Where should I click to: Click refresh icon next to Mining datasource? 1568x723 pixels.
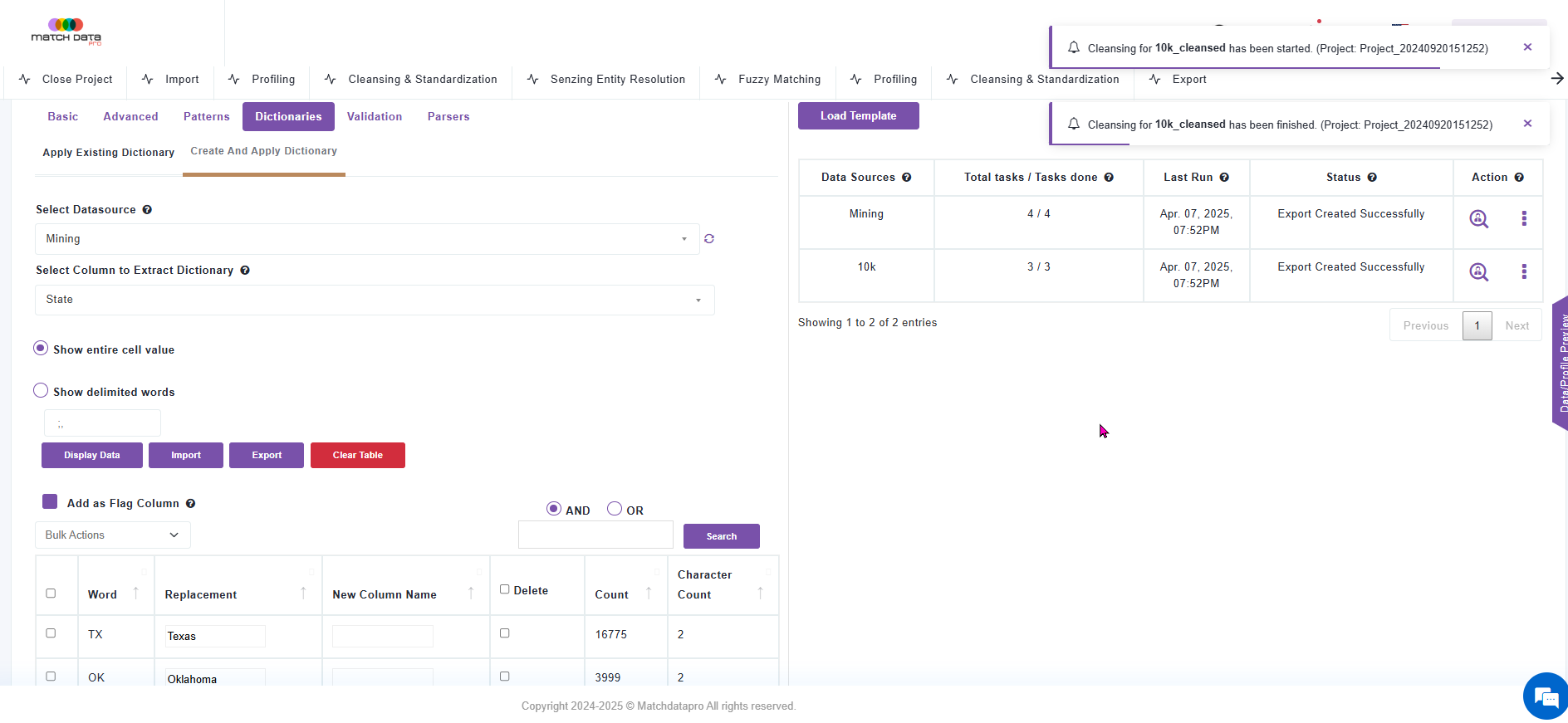click(709, 239)
